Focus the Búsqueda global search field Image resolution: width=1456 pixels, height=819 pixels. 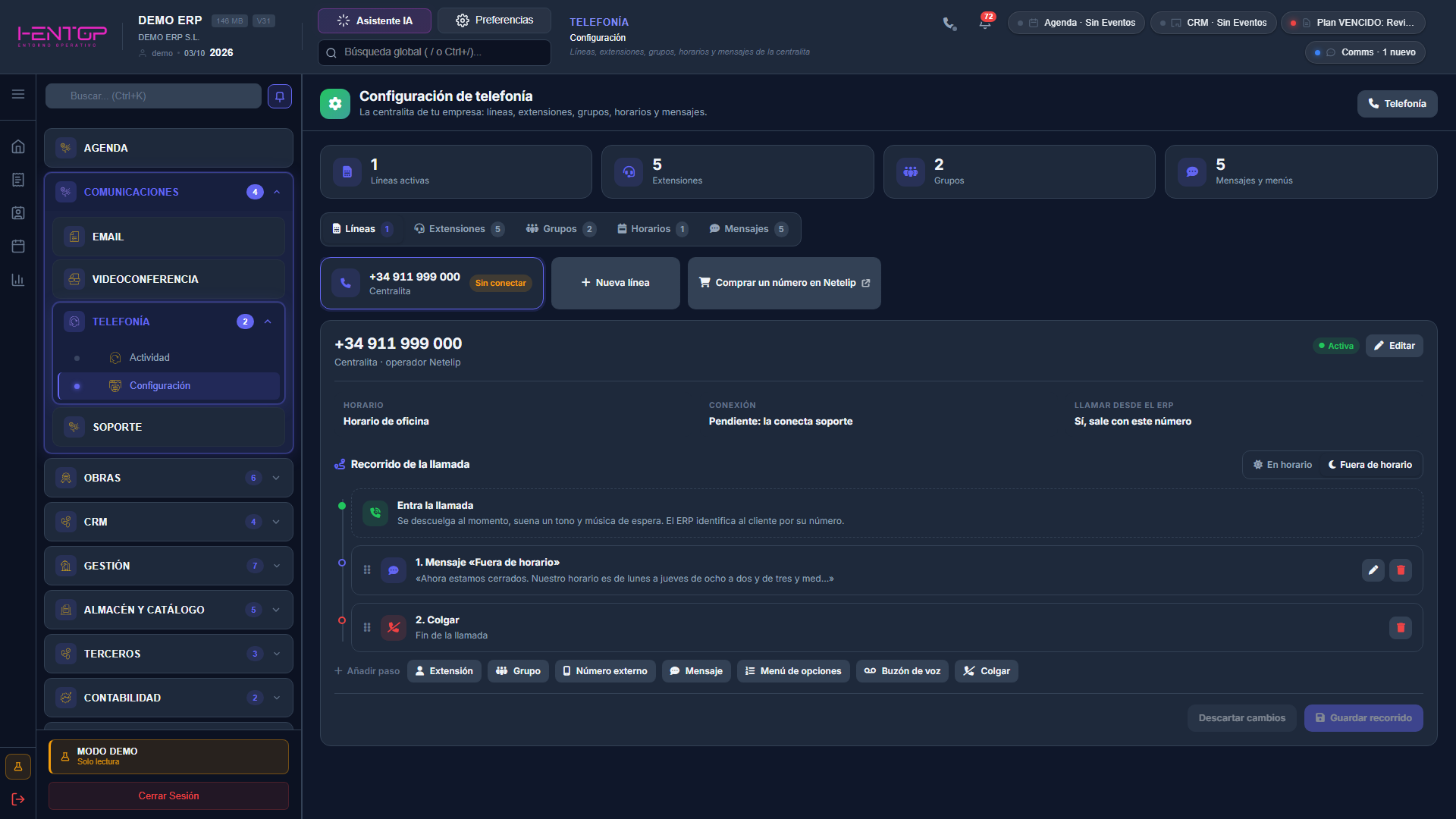tap(434, 52)
